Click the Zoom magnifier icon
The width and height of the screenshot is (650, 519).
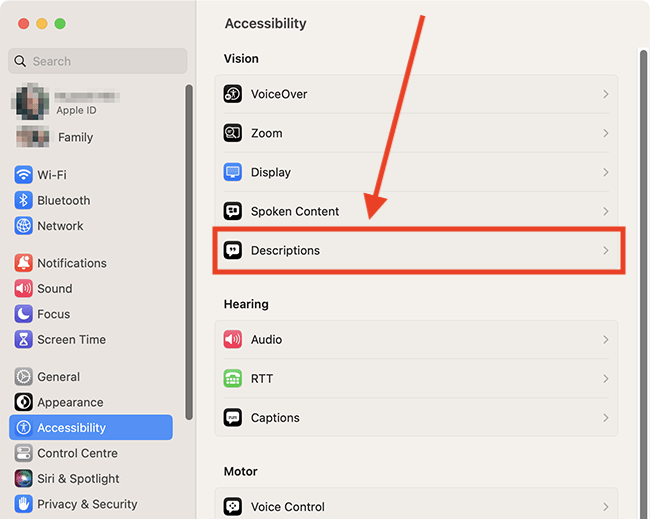tap(233, 133)
